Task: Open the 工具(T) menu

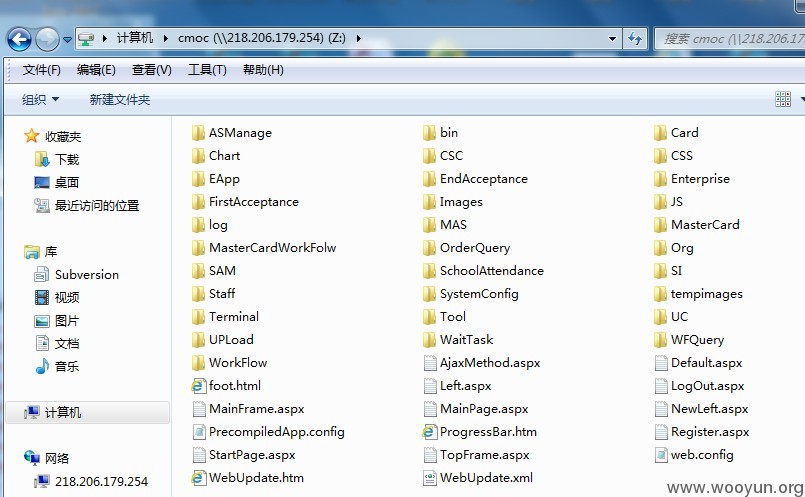Action: coord(207,70)
